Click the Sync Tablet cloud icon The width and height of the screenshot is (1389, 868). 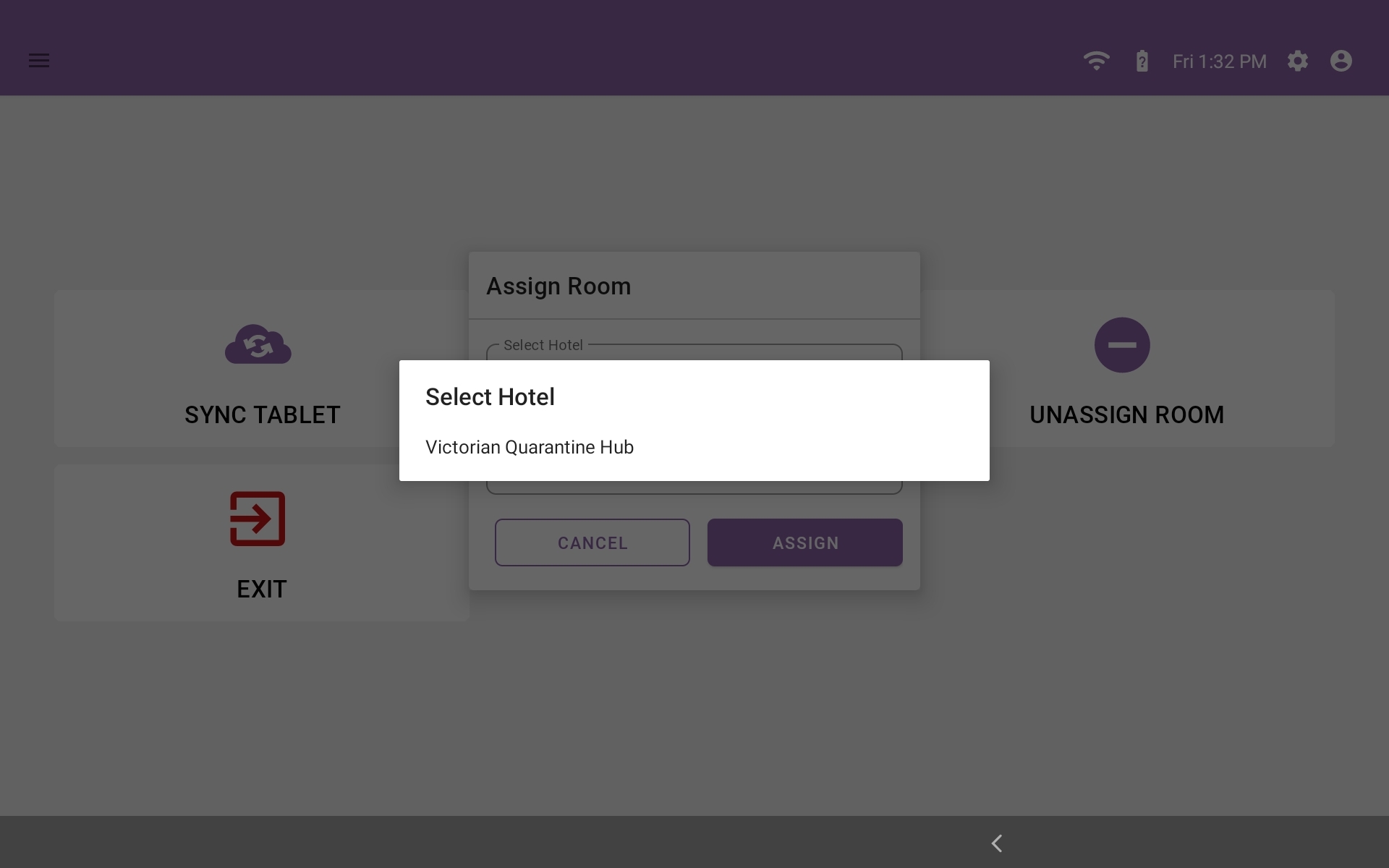coord(258,345)
